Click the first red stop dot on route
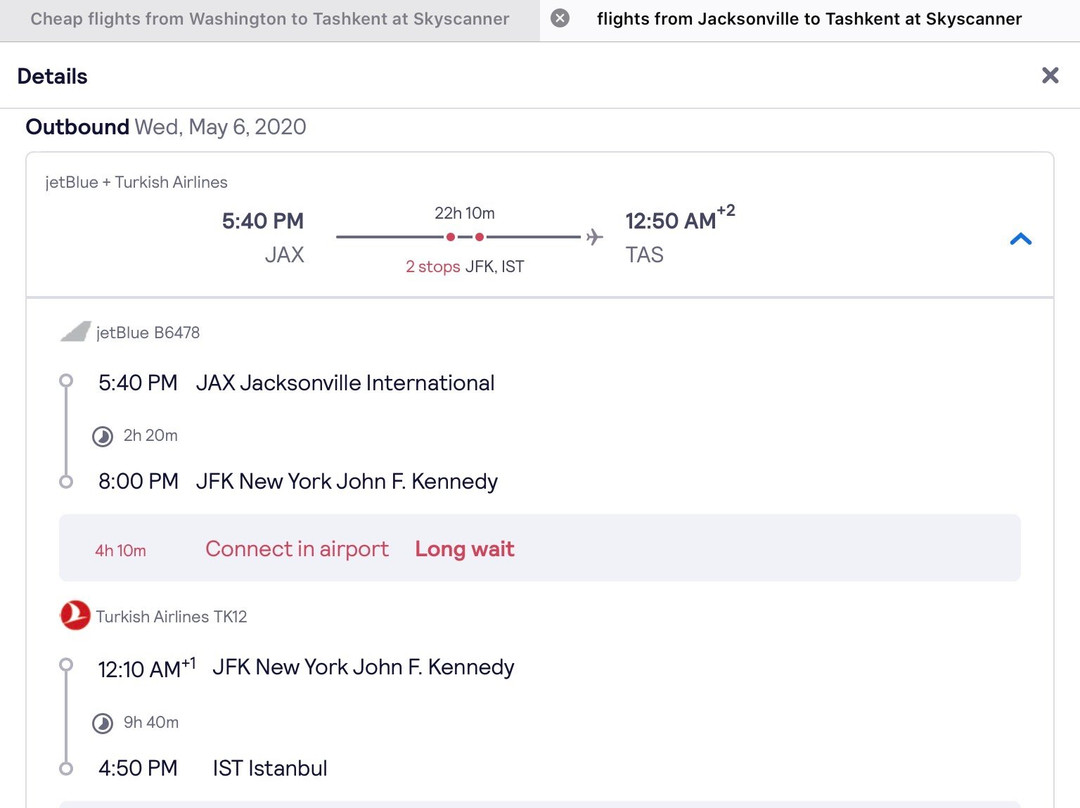1080x808 pixels. [x=451, y=237]
